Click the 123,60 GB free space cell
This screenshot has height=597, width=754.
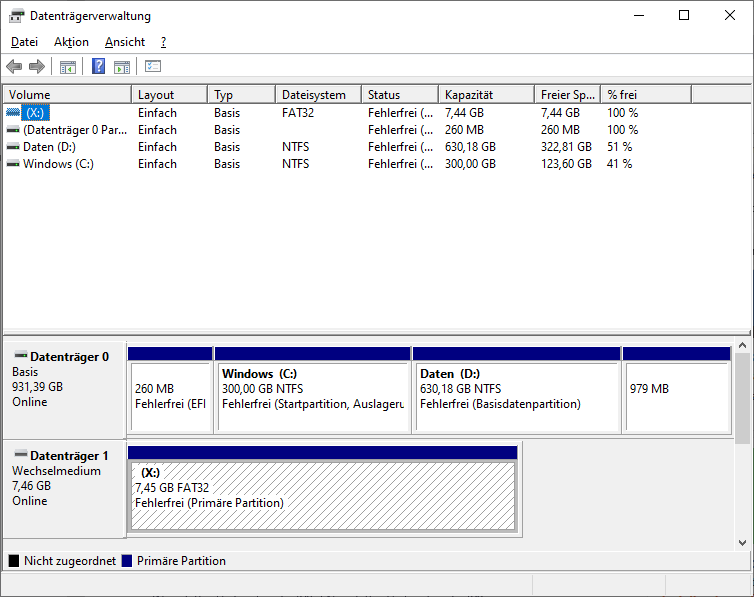tap(566, 164)
